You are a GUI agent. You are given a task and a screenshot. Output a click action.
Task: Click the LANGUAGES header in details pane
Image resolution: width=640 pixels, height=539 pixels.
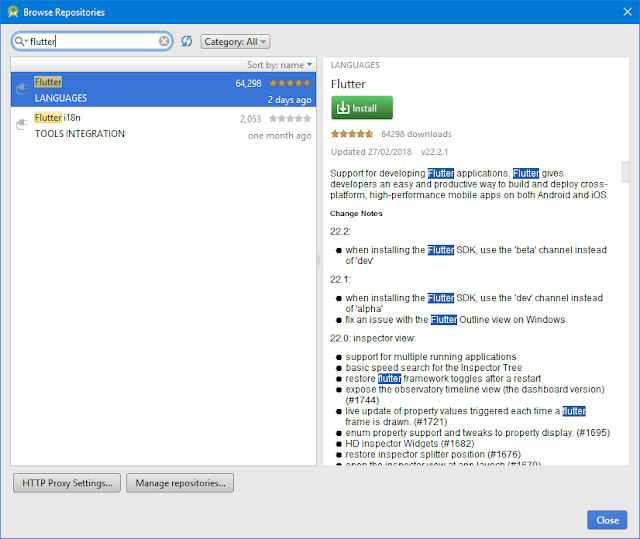pos(355,65)
